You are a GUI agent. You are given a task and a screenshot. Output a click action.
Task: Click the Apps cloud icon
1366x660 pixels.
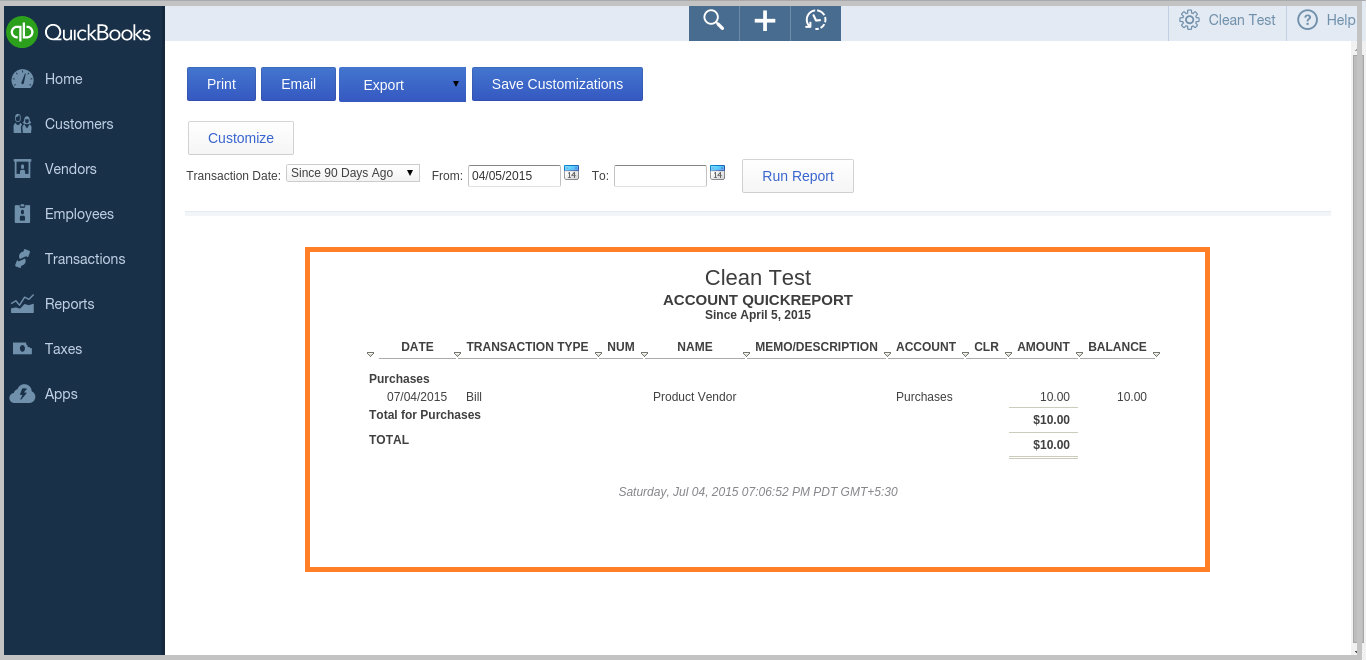(23, 394)
